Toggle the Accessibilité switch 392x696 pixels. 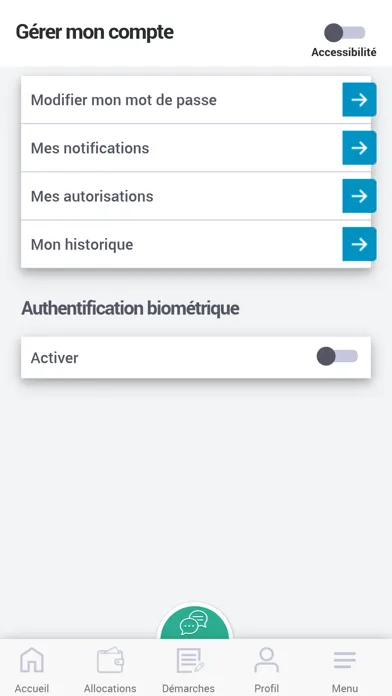click(344, 33)
